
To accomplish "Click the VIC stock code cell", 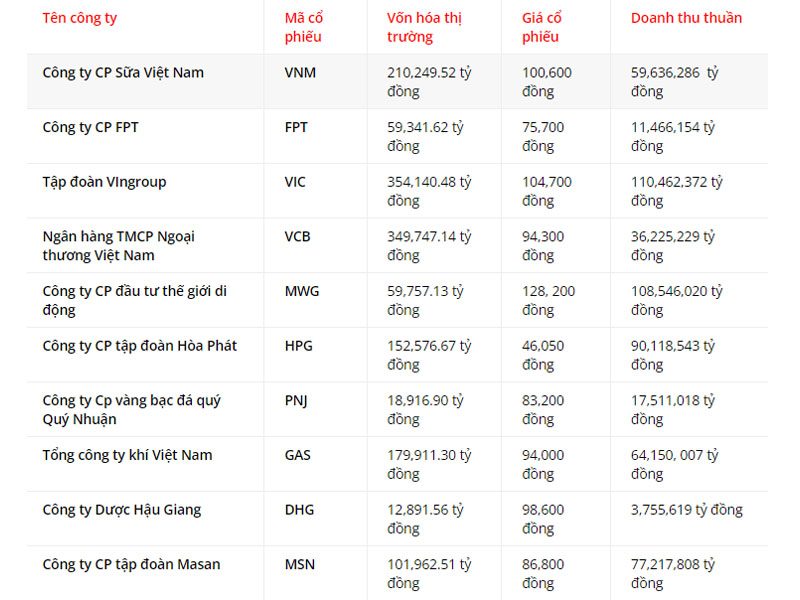I will (x=295, y=182).
